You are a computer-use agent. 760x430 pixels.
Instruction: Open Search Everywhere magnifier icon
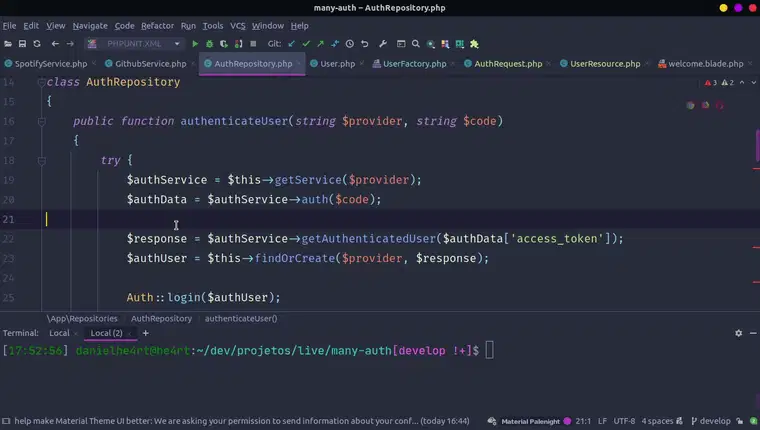click(x=415, y=44)
